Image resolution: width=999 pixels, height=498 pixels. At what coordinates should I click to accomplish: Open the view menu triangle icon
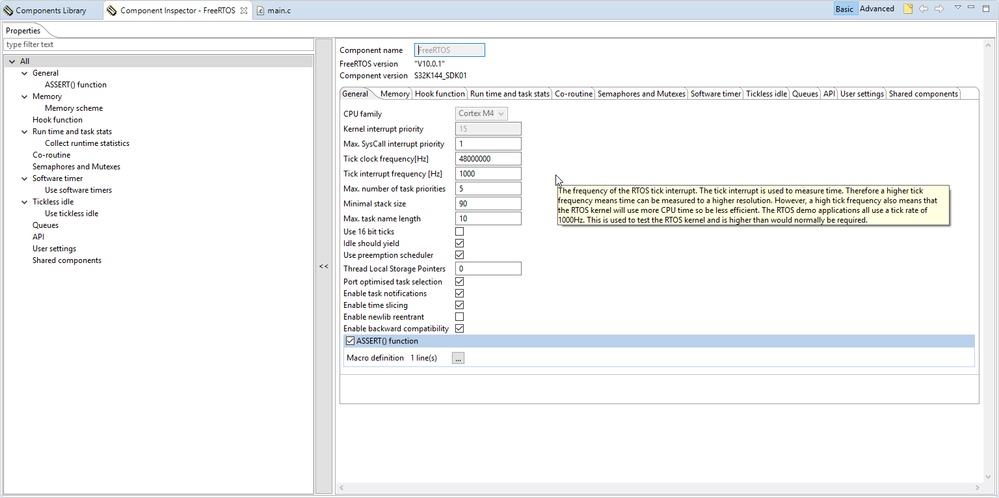(957, 8)
